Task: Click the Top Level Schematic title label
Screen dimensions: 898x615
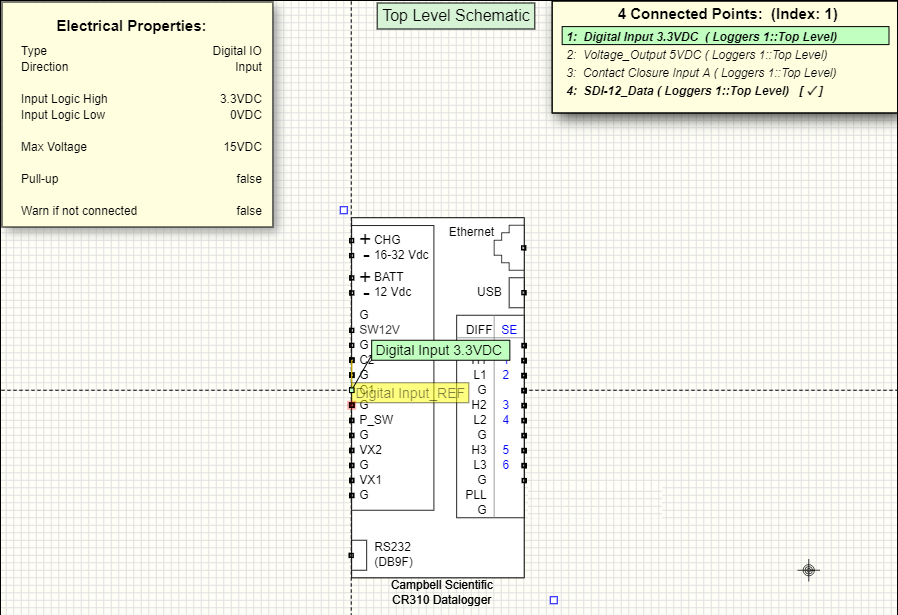Action: pos(456,15)
